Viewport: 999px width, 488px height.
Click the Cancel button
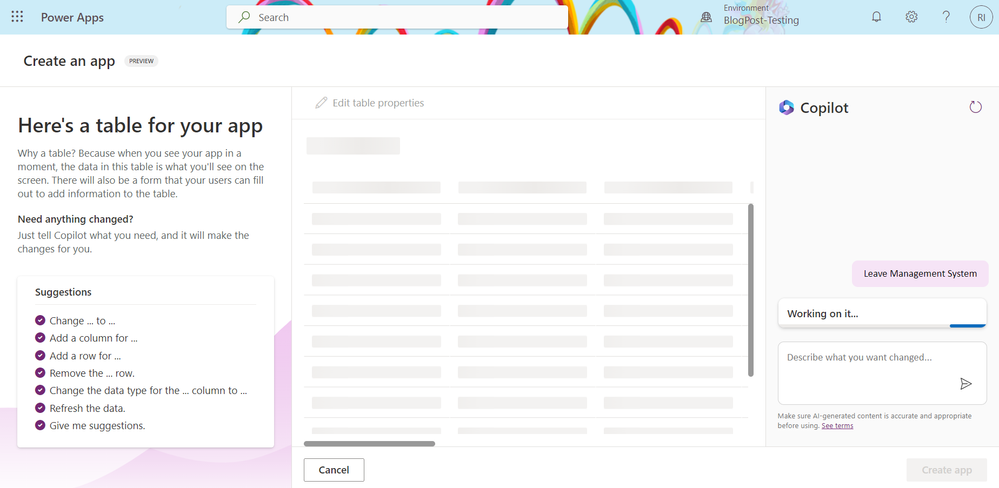click(x=334, y=470)
